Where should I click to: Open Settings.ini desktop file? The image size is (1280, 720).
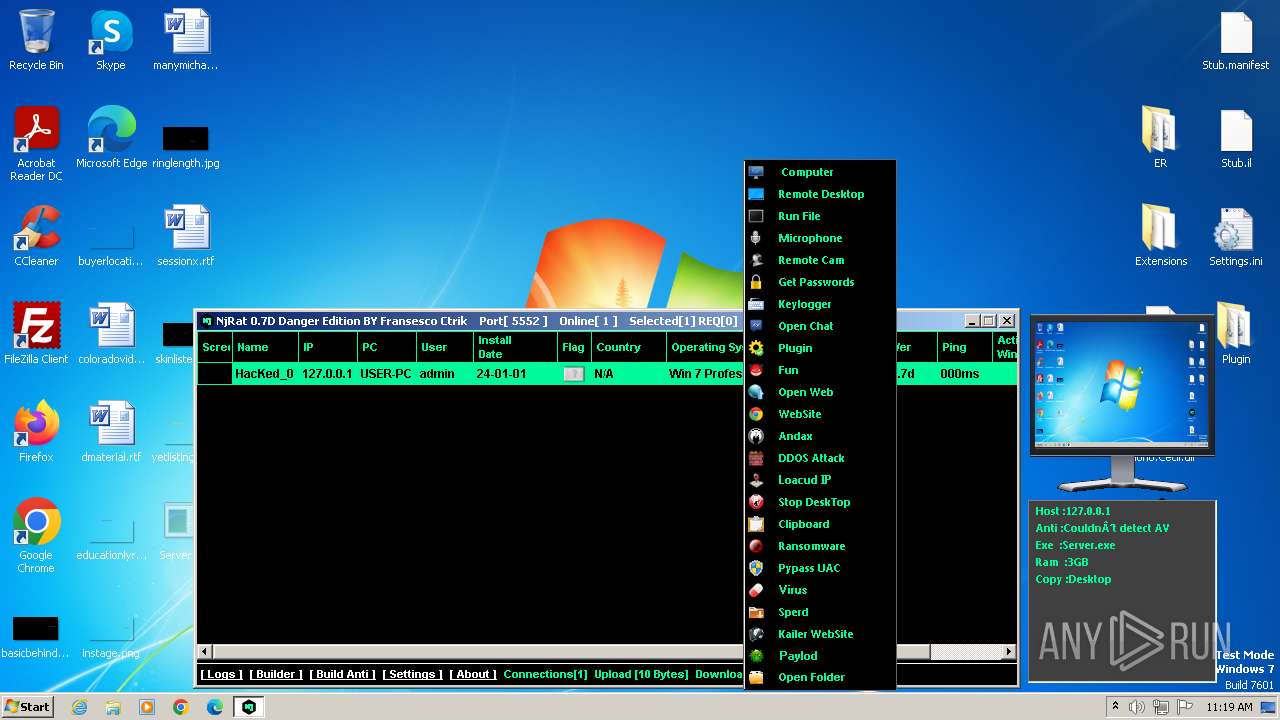pos(1236,237)
